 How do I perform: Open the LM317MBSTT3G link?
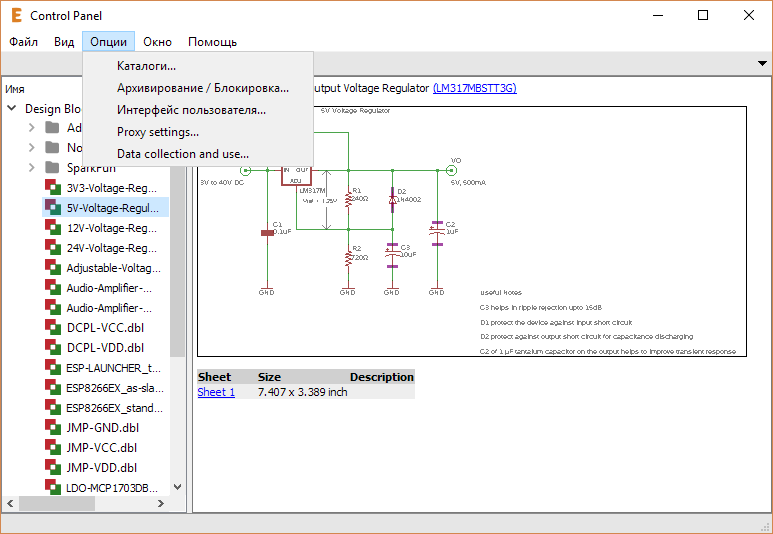475,88
